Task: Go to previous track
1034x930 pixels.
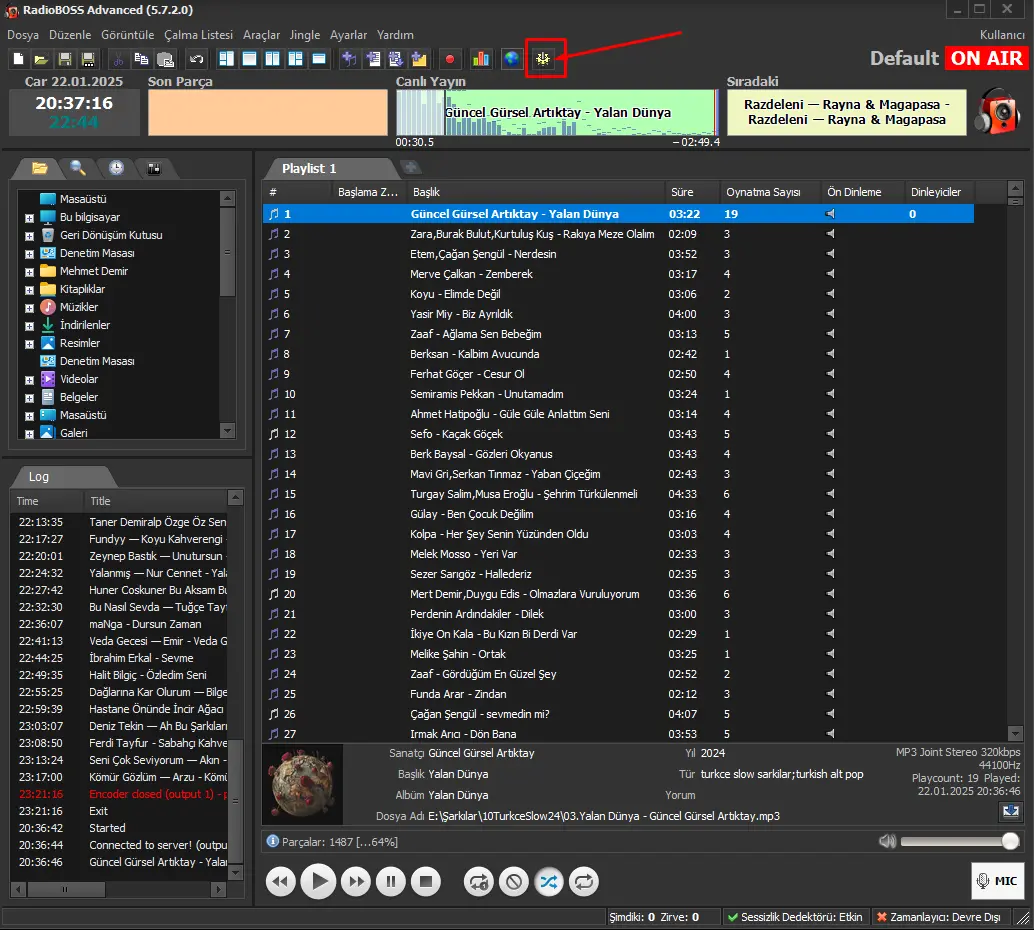Action: pyautogui.click(x=281, y=881)
